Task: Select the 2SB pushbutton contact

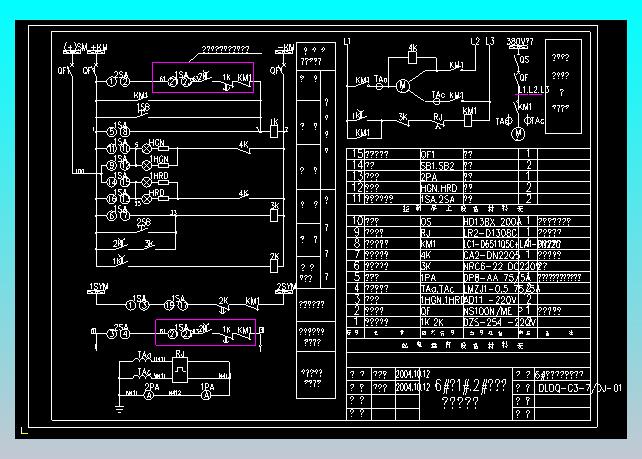Action: (143, 224)
